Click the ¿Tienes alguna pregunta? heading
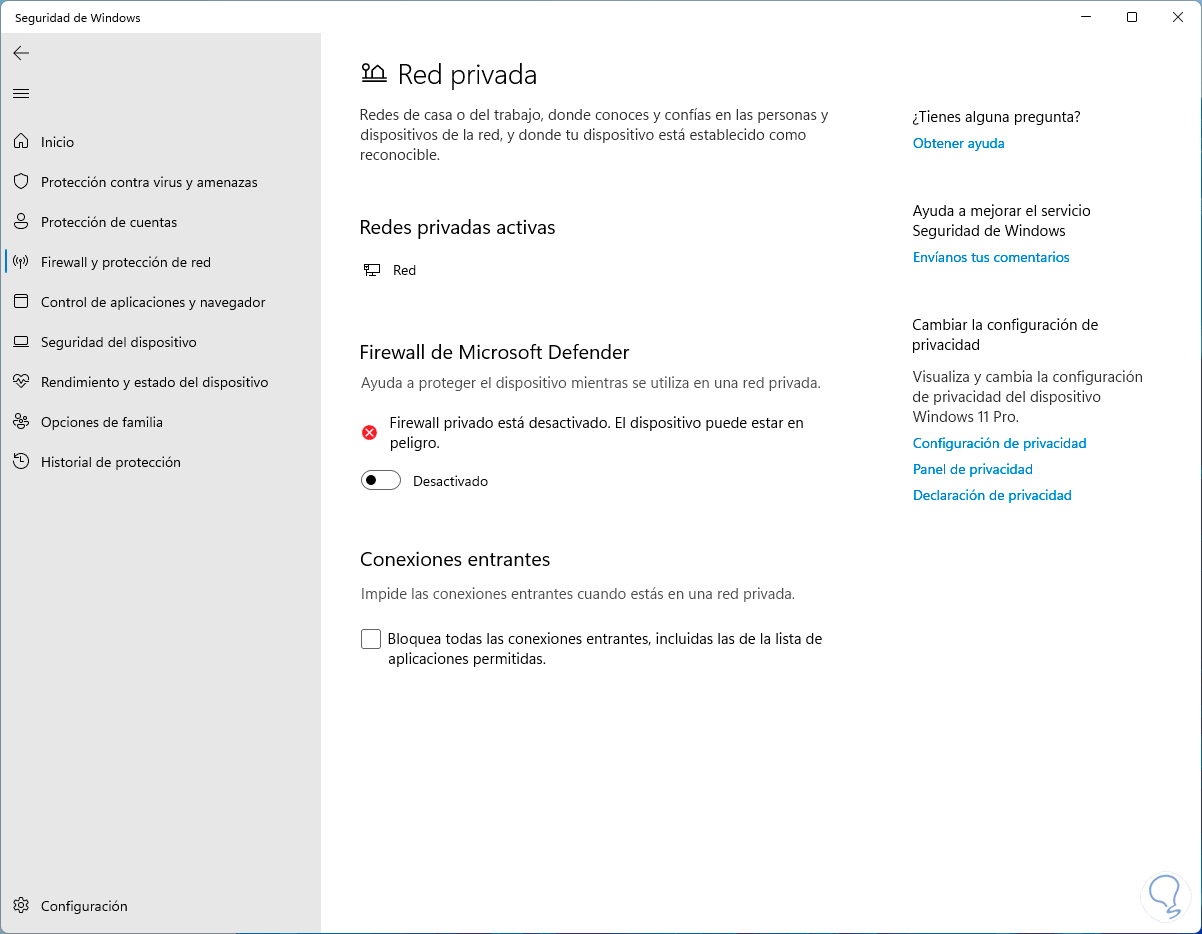This screenshot has width=1202, height=934. (x=996, y=117)
